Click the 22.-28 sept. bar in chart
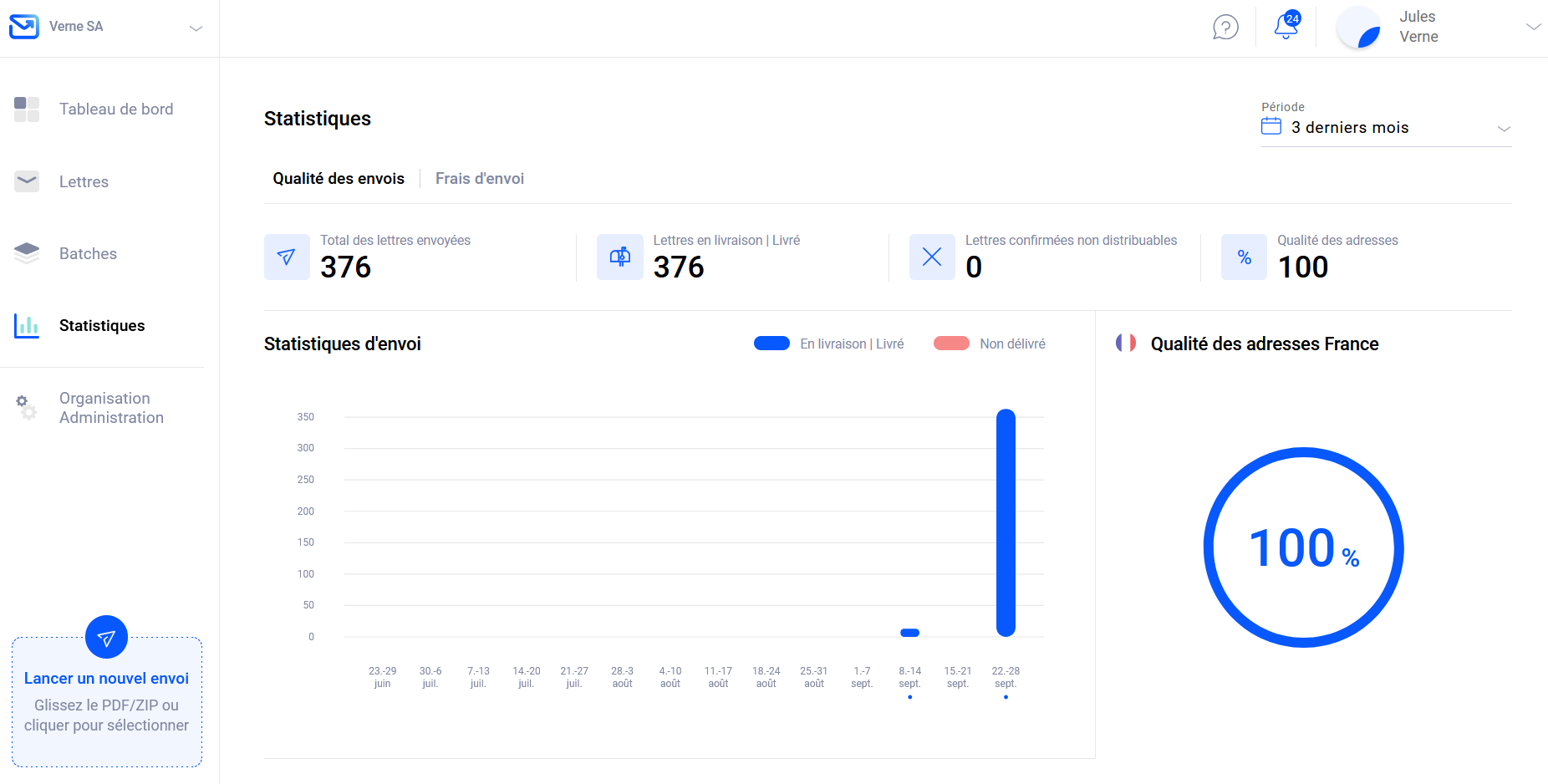This screenshot has height=784, width=1548. click(1006, 522)
